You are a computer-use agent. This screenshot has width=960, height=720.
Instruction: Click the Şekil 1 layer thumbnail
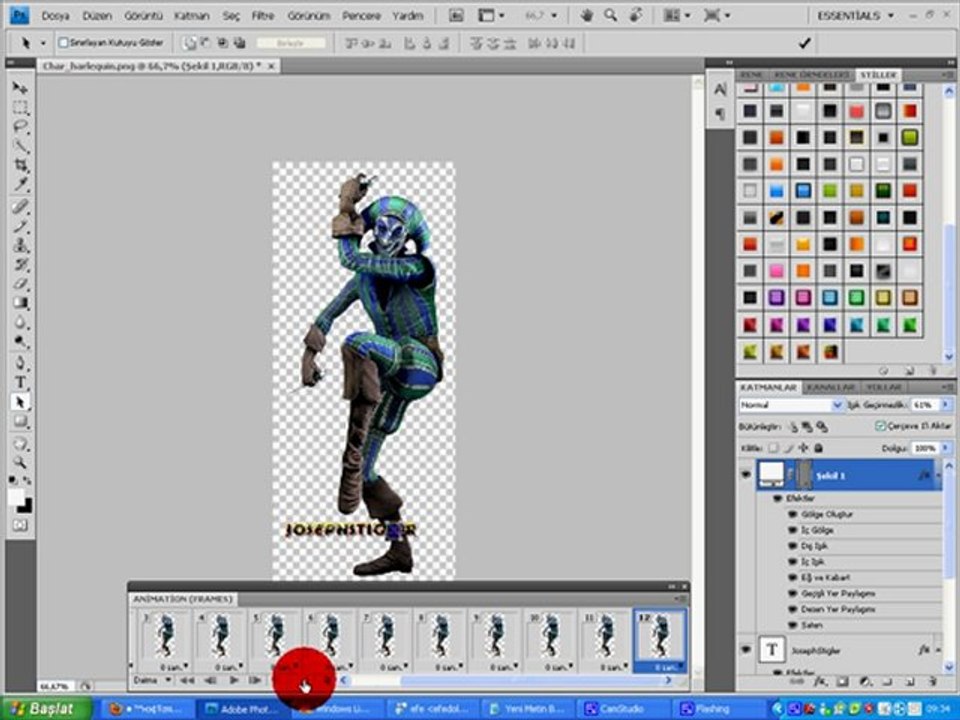coord(771,474)
